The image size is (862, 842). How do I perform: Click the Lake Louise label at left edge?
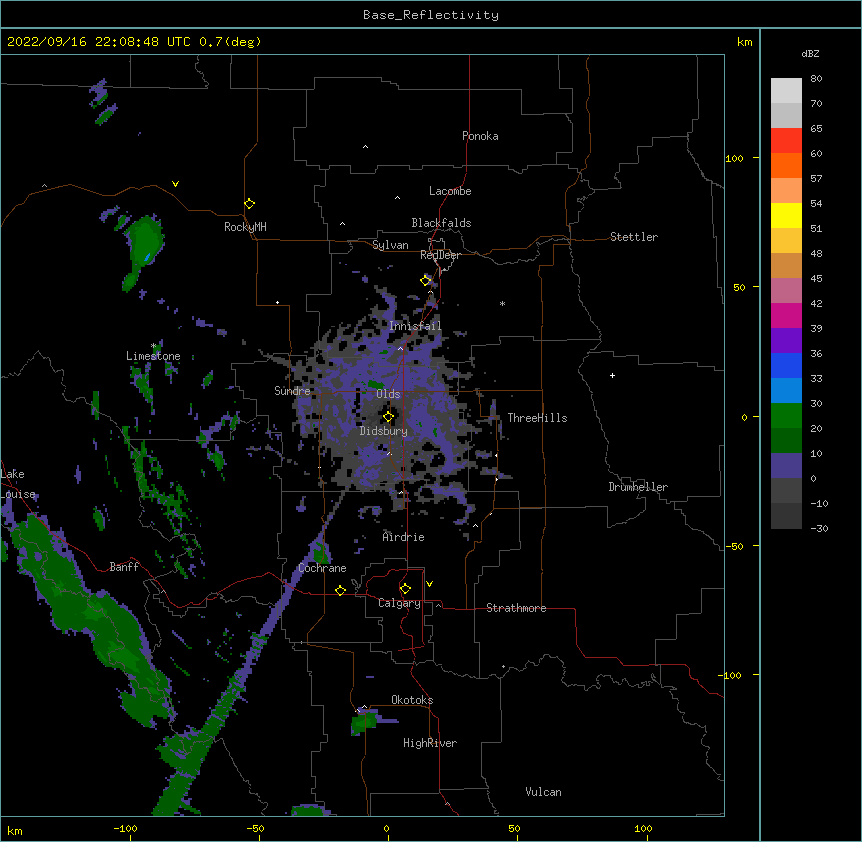pos(18,484)
